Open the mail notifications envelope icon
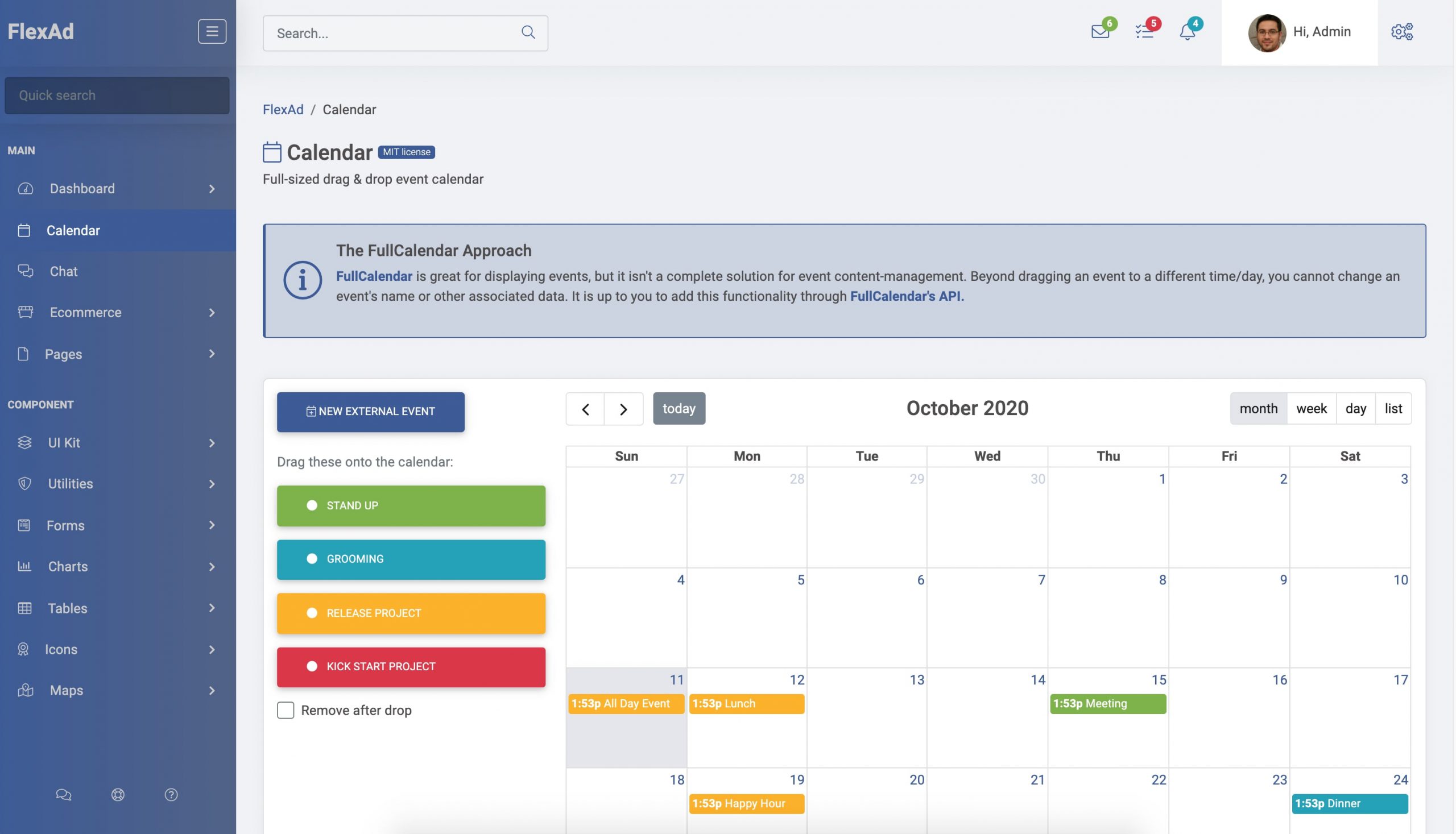 point(1100,31)
